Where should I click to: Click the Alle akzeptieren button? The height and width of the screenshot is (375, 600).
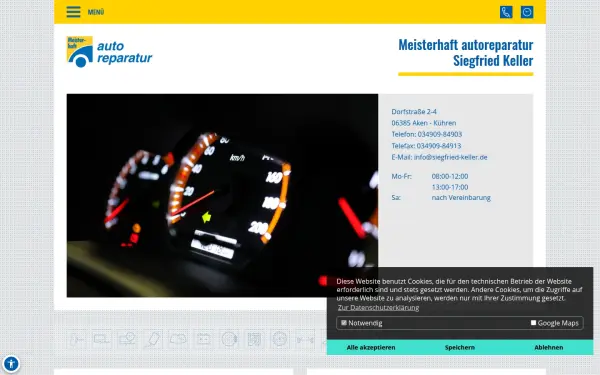[371, 347]
